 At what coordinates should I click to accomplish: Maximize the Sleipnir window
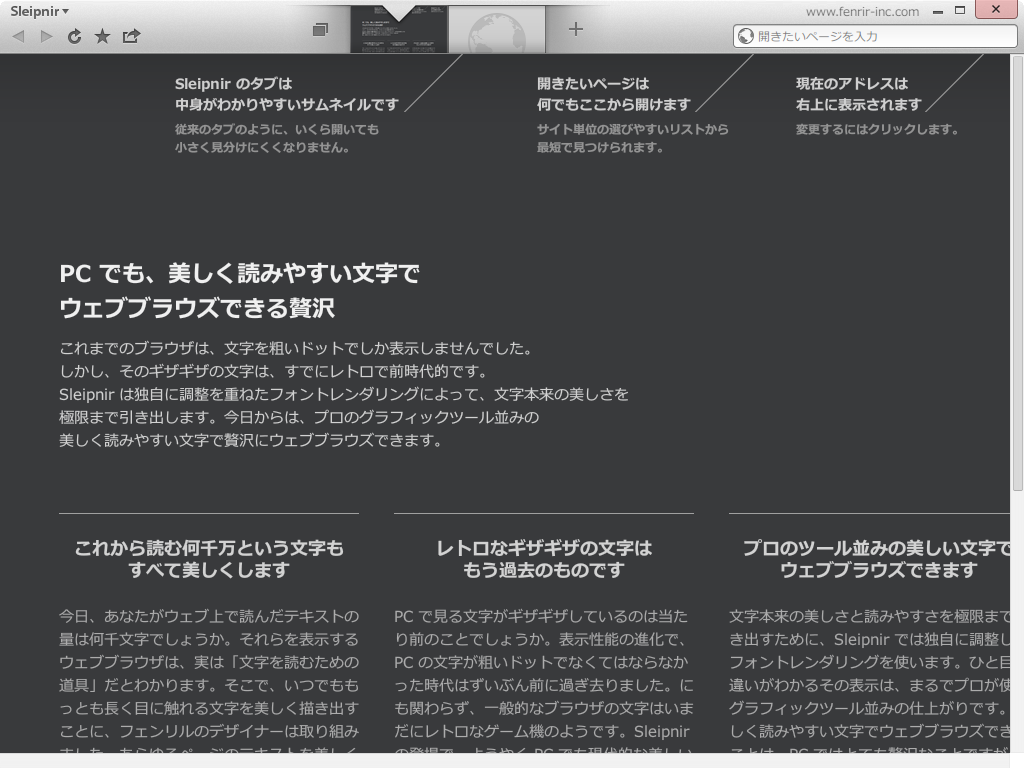[960, 10]
